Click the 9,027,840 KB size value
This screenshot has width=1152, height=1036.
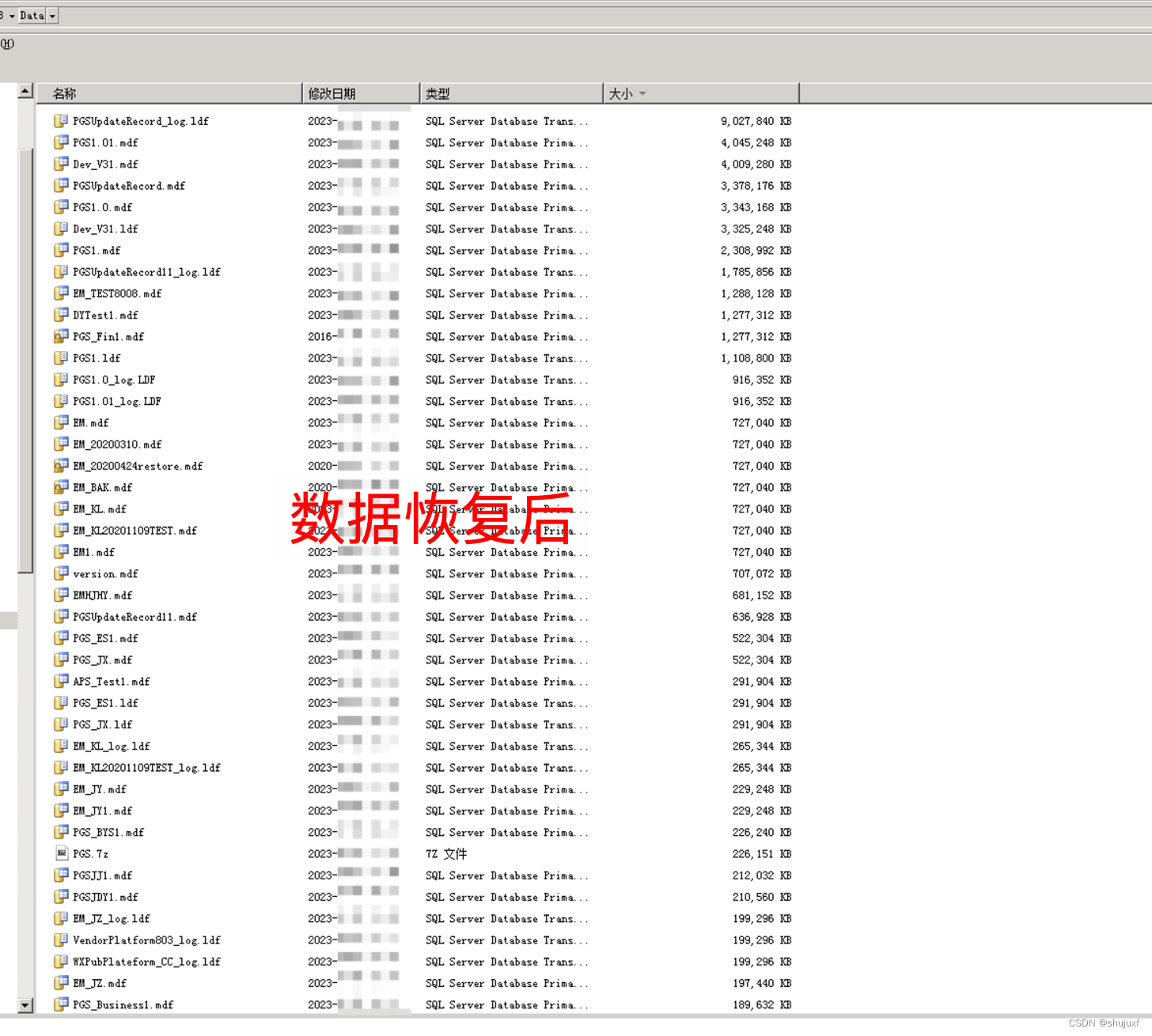tap(756, 121)
